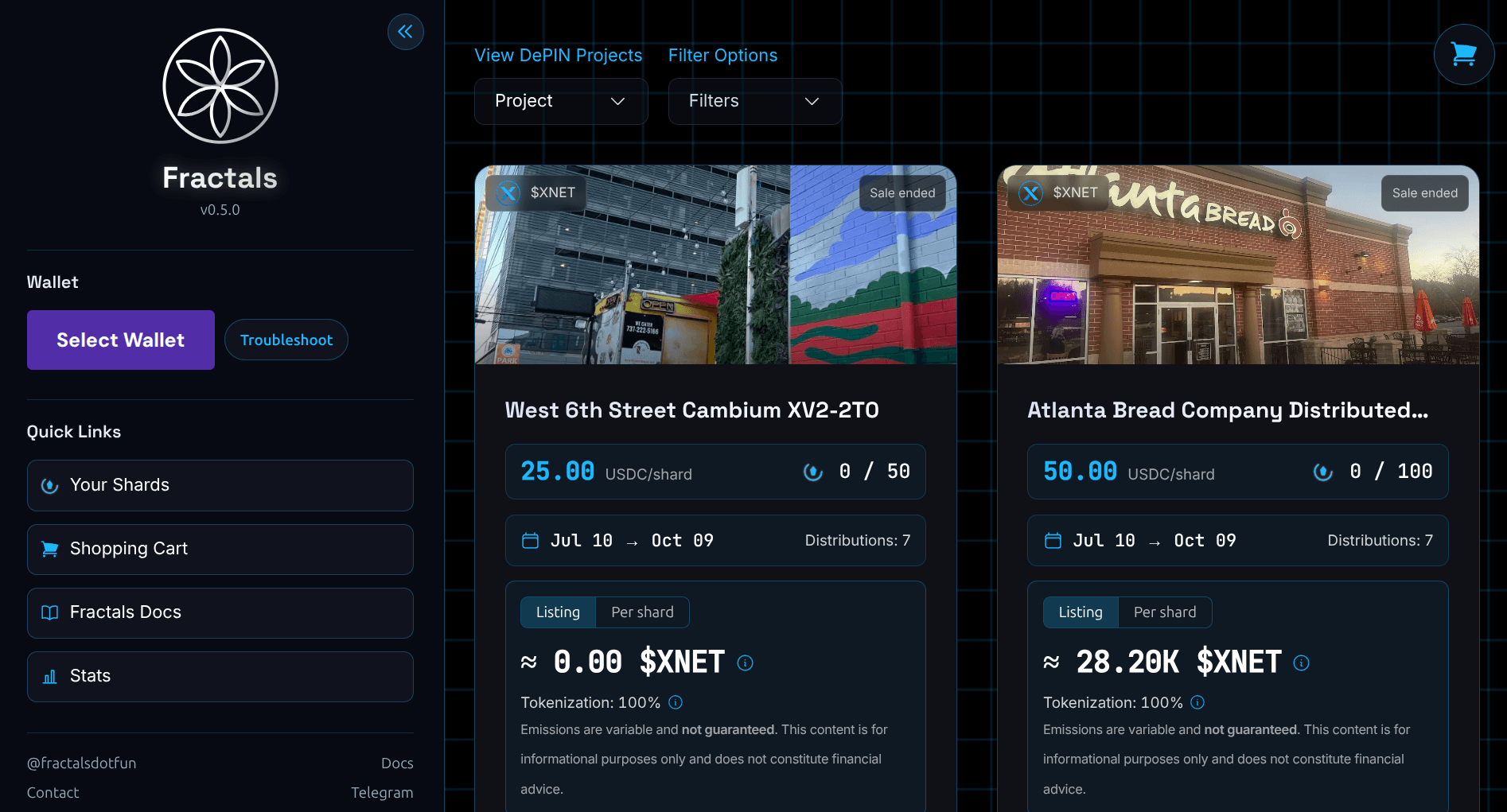Expand the Filters dropdown
The width and height of the screenshot is (1507, 812).
(x=754, y=101)
